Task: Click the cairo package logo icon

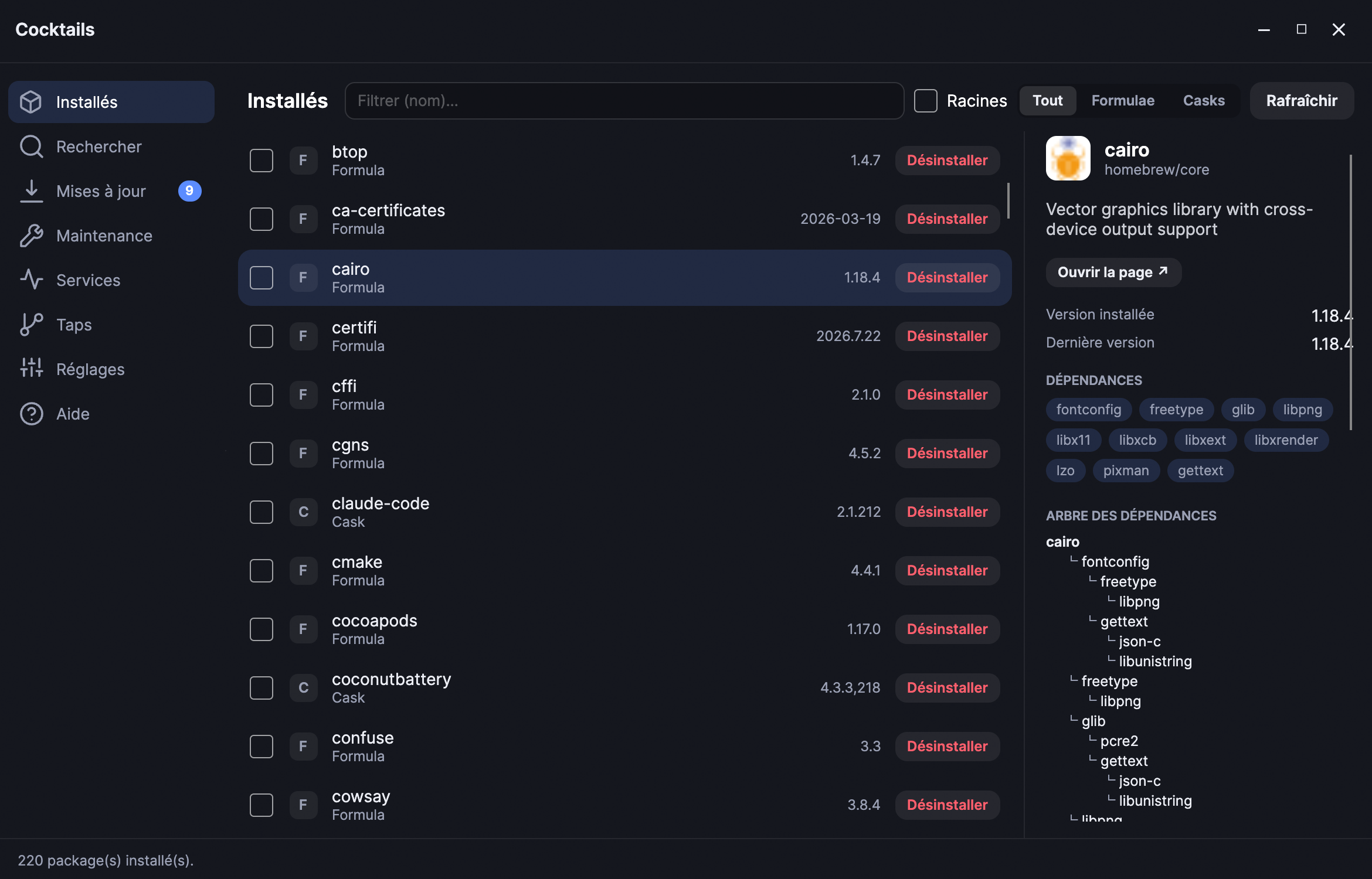Action: point(1068,158)
